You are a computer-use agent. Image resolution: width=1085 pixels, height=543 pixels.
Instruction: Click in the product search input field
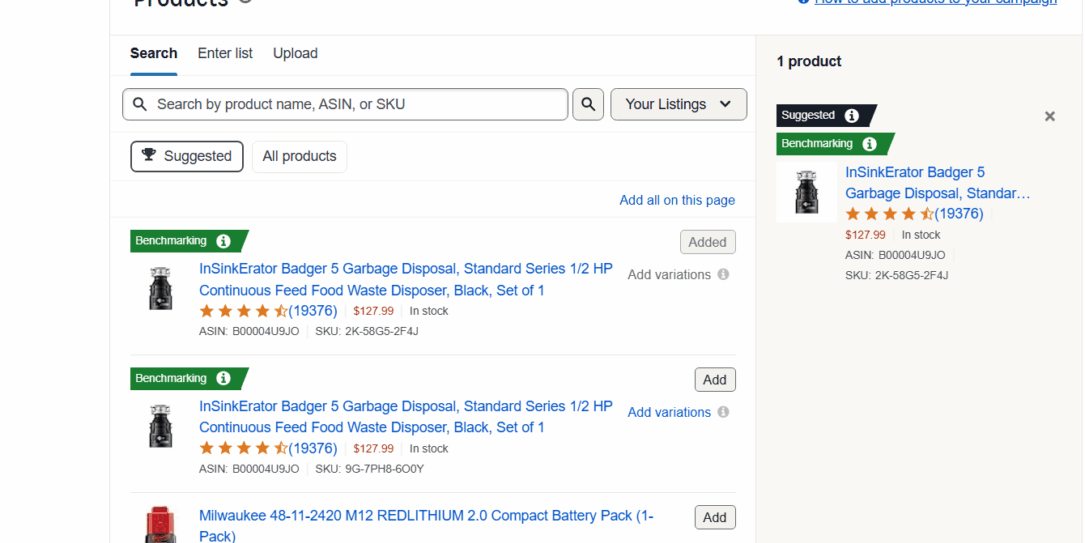(x=355, y=104)
